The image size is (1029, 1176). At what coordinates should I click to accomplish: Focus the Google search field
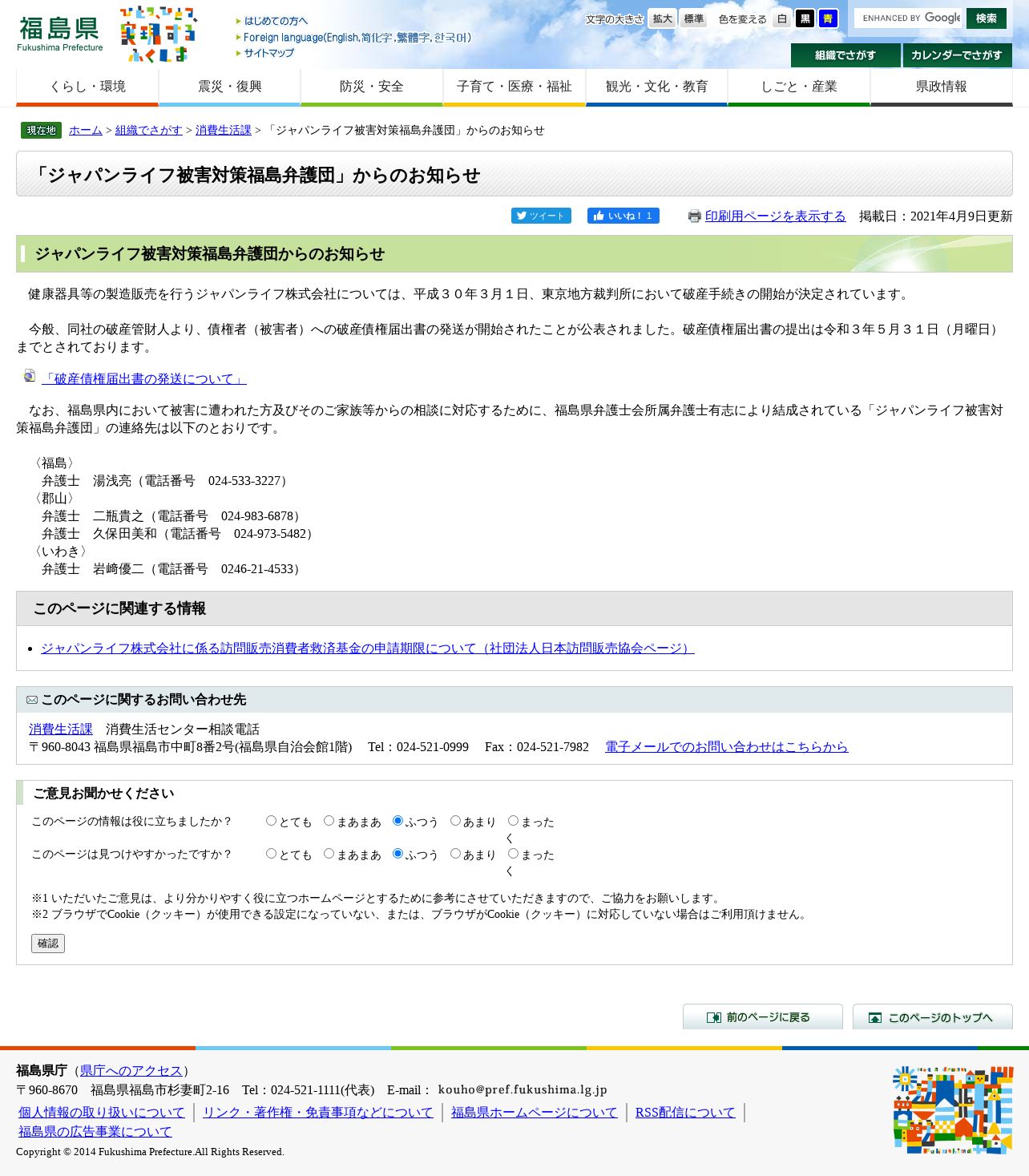[x=909, y=18]
